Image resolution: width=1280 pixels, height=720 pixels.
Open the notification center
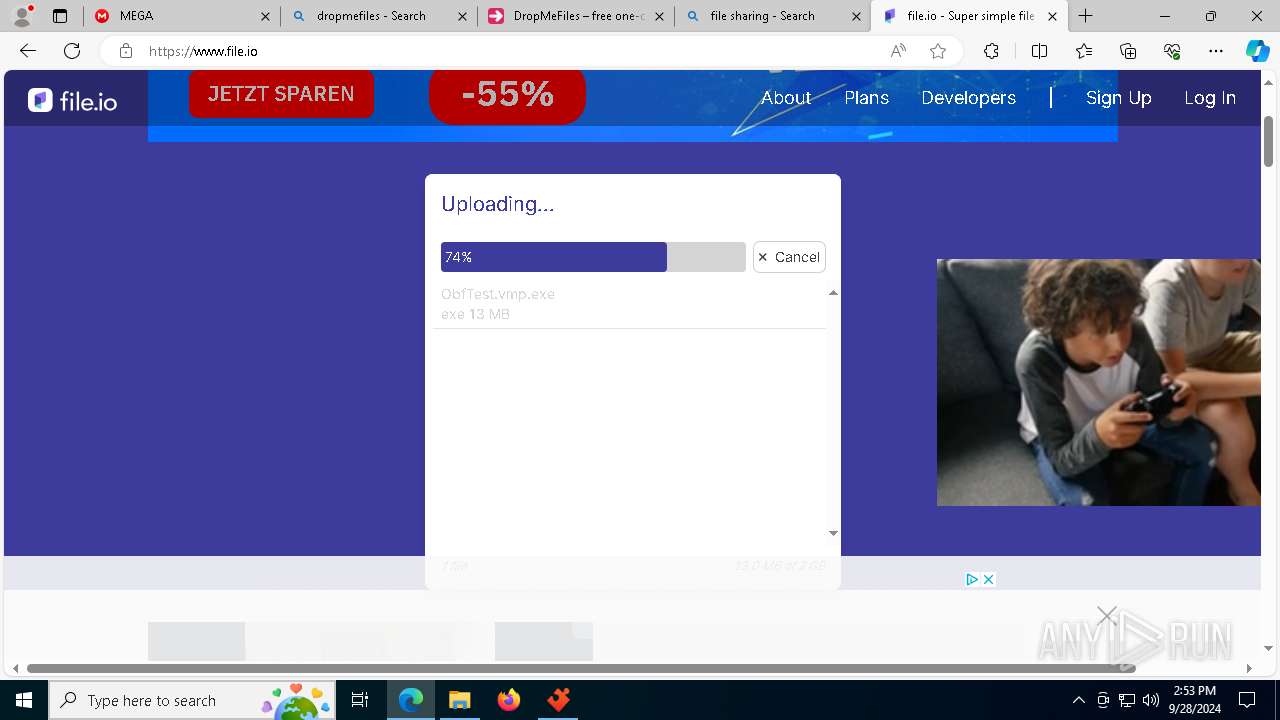coord(1247,700)
